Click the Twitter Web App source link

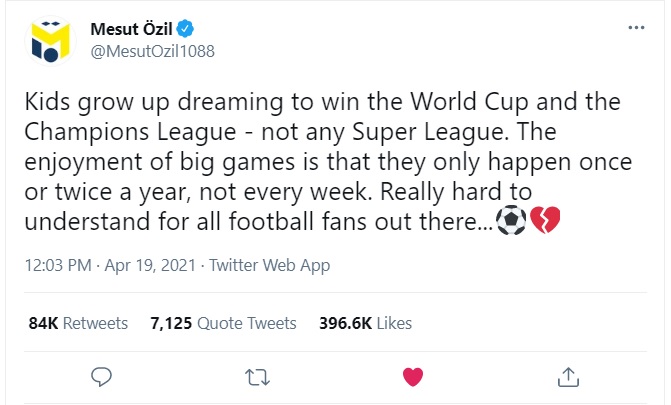(270, 266)
